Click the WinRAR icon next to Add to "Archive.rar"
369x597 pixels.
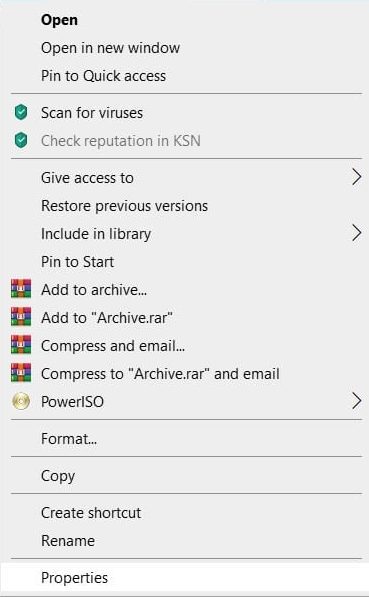pos(21,317)
